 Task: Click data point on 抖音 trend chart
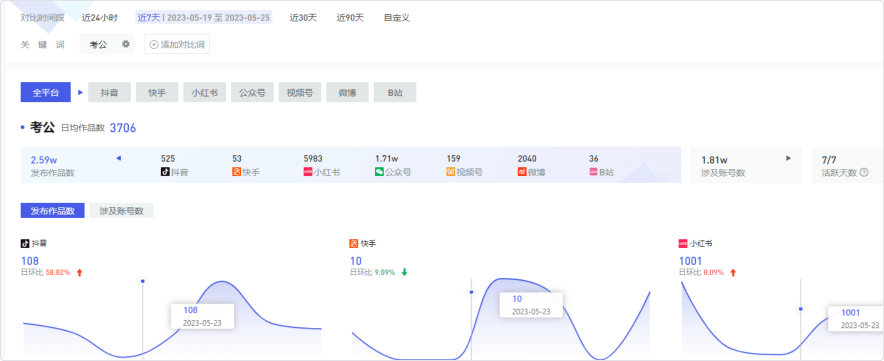(x=143, y=281)
